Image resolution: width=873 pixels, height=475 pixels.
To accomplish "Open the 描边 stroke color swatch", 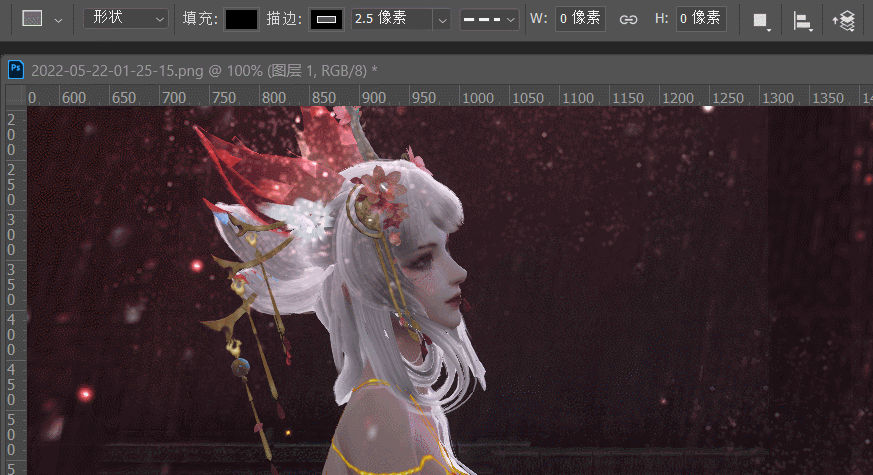I will click(x=326, y=19).
